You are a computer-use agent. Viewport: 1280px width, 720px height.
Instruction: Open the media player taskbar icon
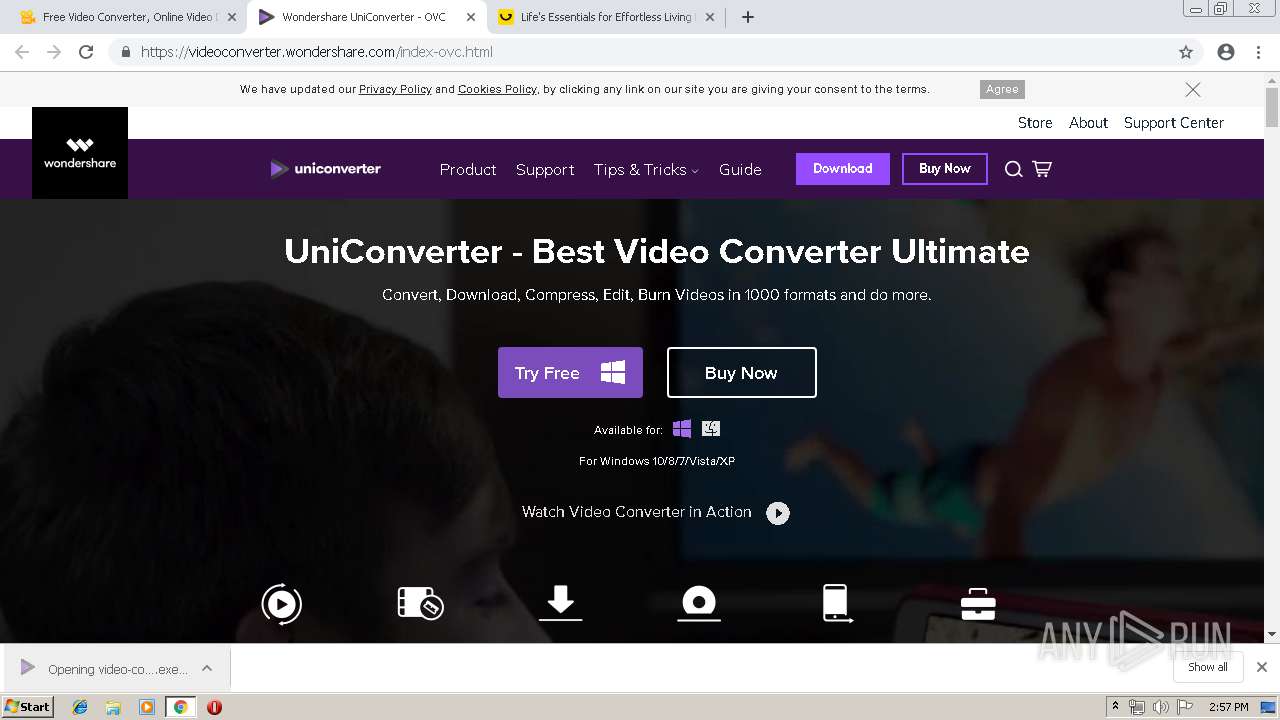click(147, 707)
